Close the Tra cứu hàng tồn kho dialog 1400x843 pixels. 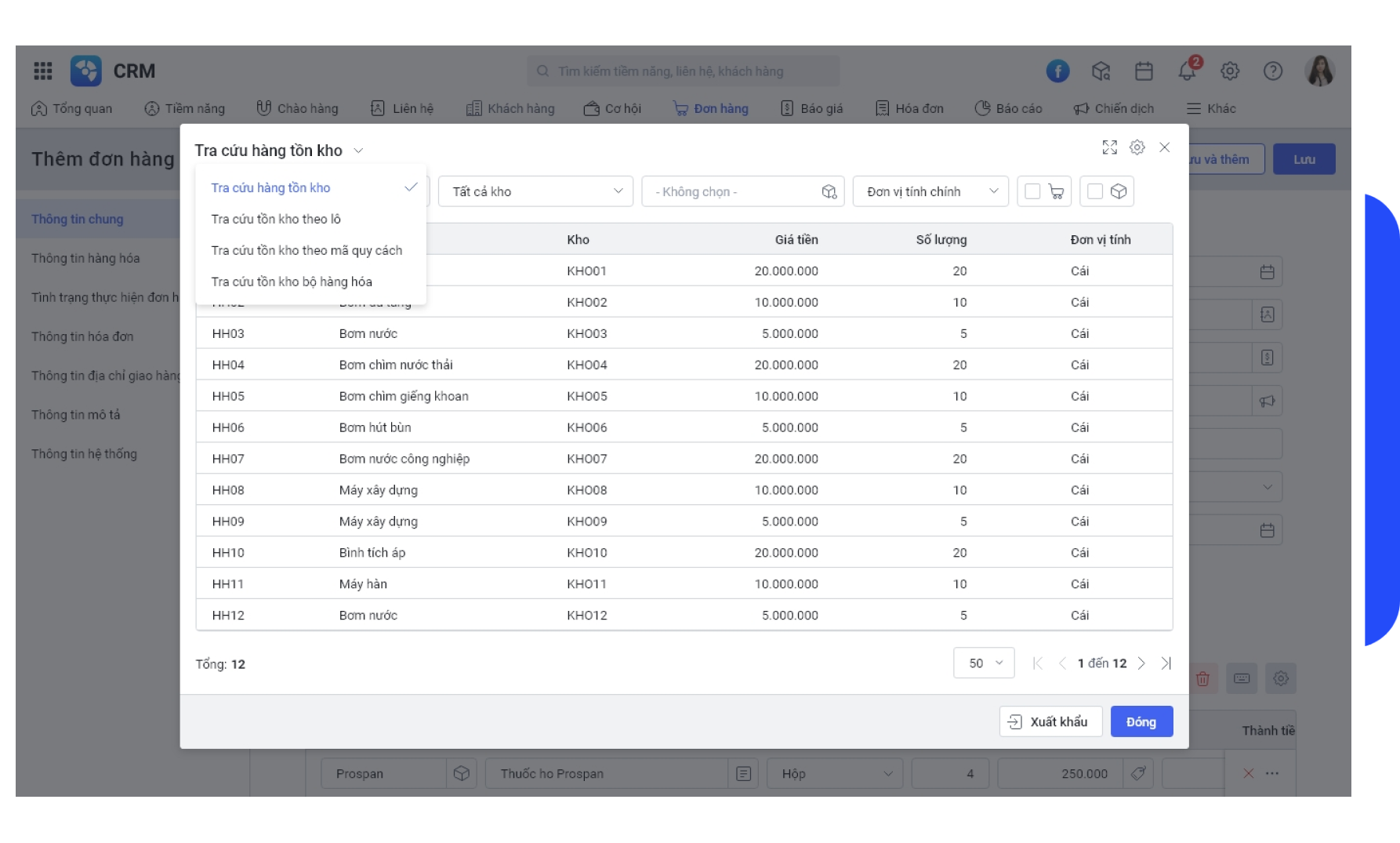[1165, 147]
